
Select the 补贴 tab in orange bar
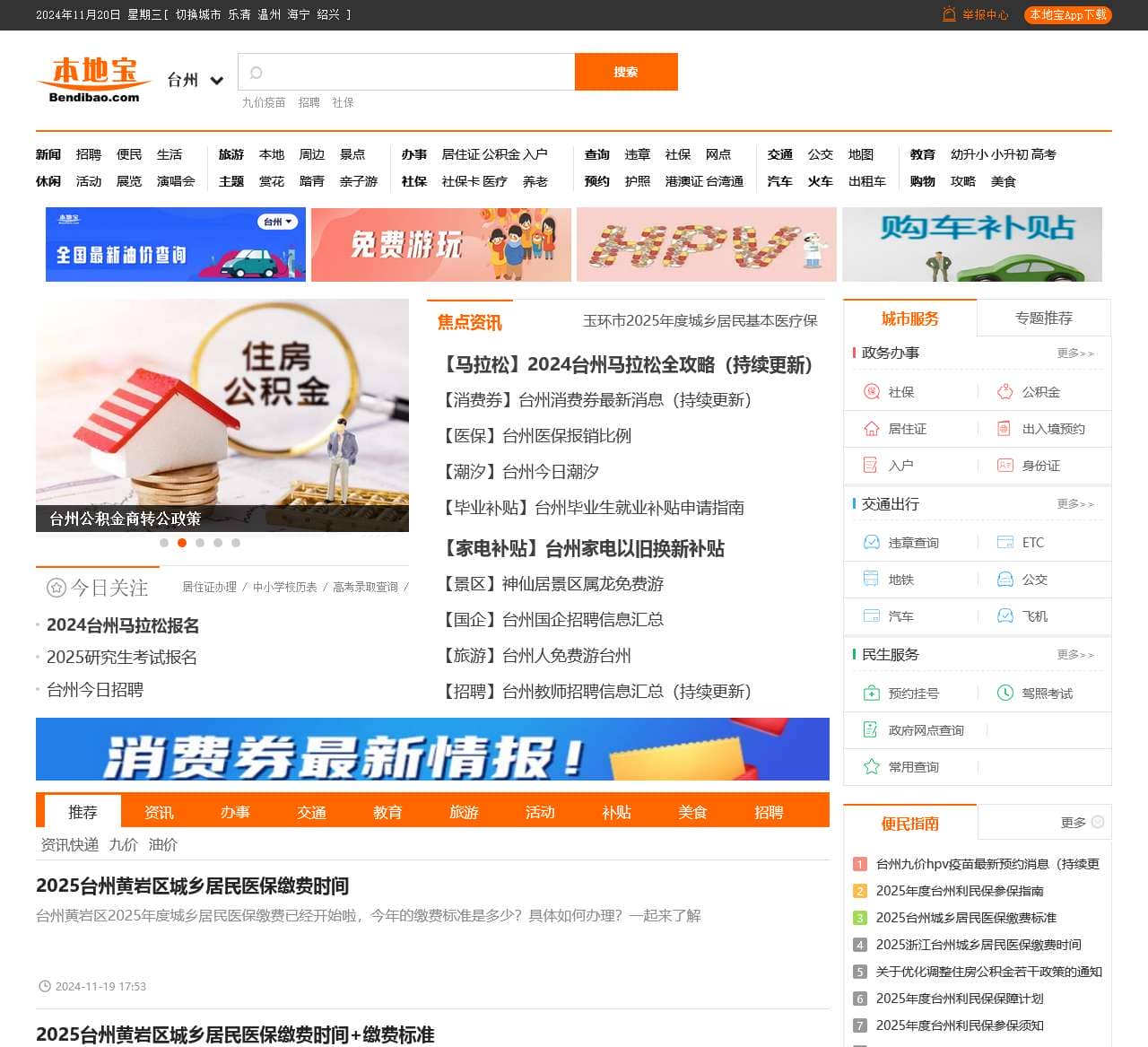coord(616,812)
